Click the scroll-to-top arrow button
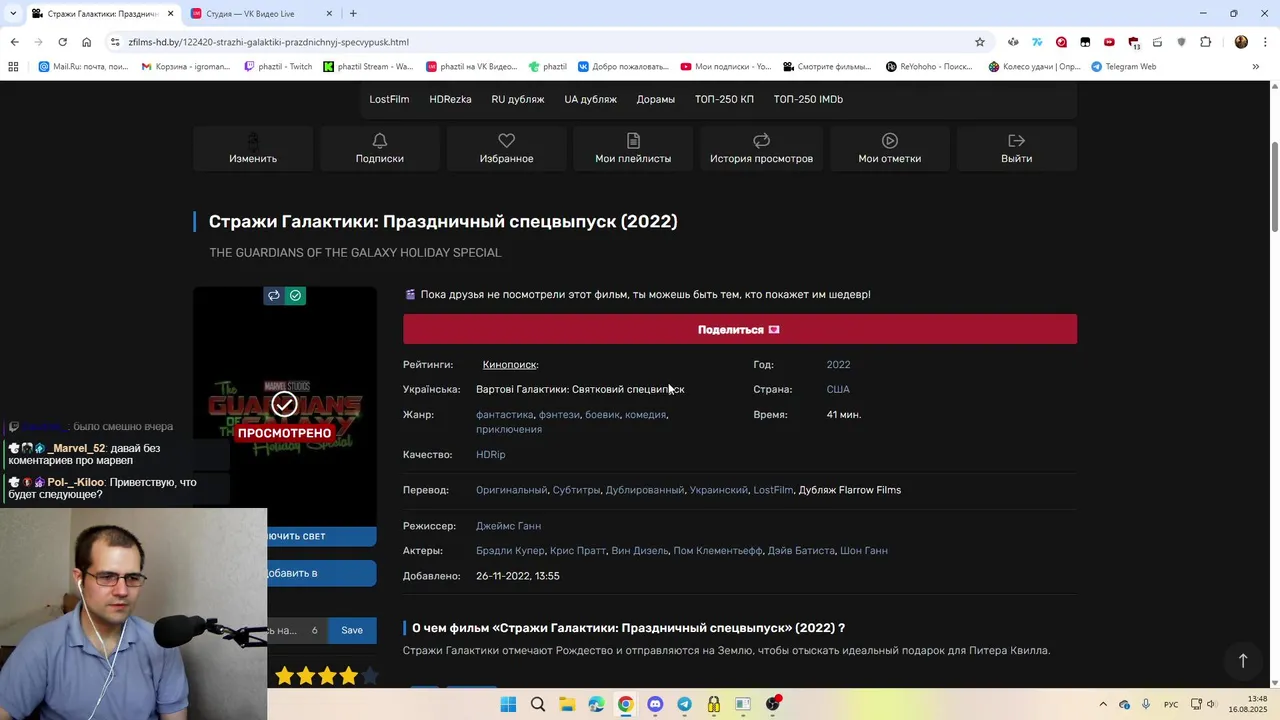The image size is (1280, 720). click(1243, 661)
